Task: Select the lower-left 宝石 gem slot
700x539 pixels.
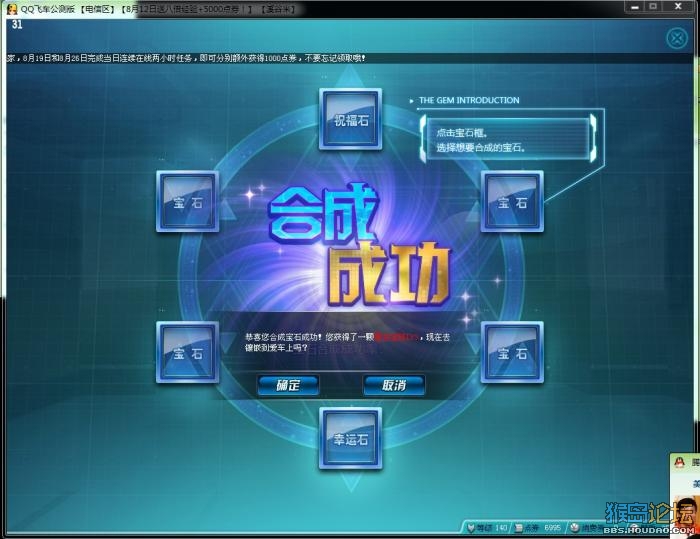Action: (188, 352)
